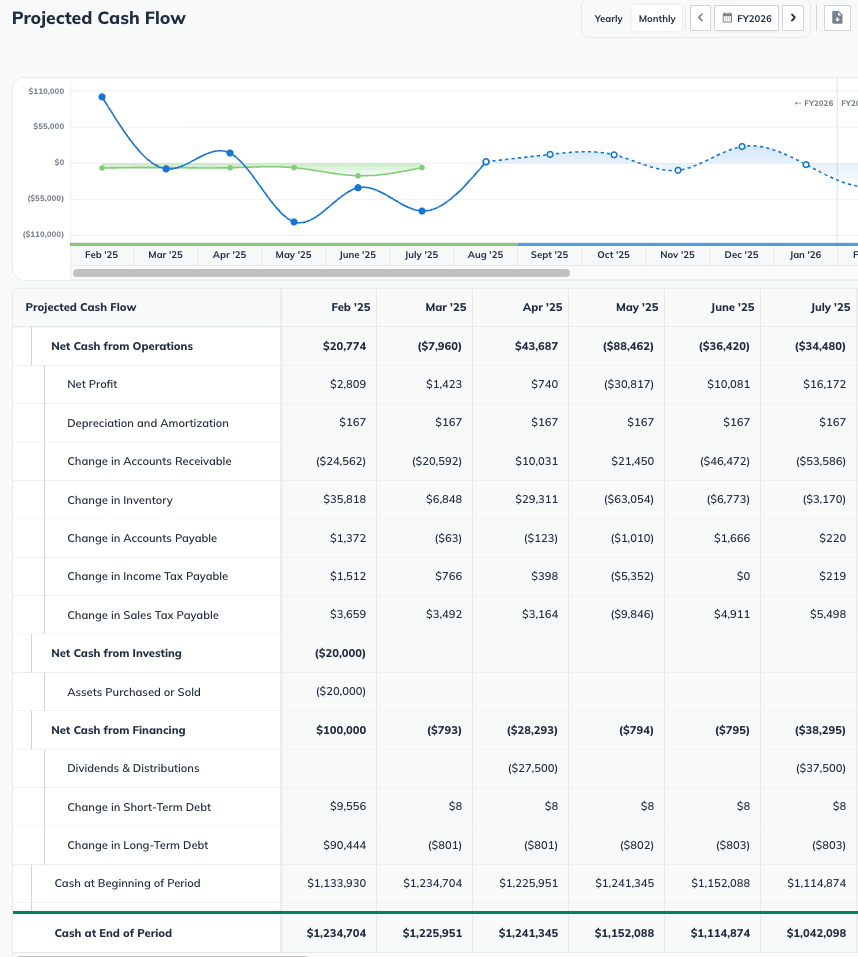Select Assets Purchased or Sold row
This screenshot has width=858, height=957.
pos(134,692)
